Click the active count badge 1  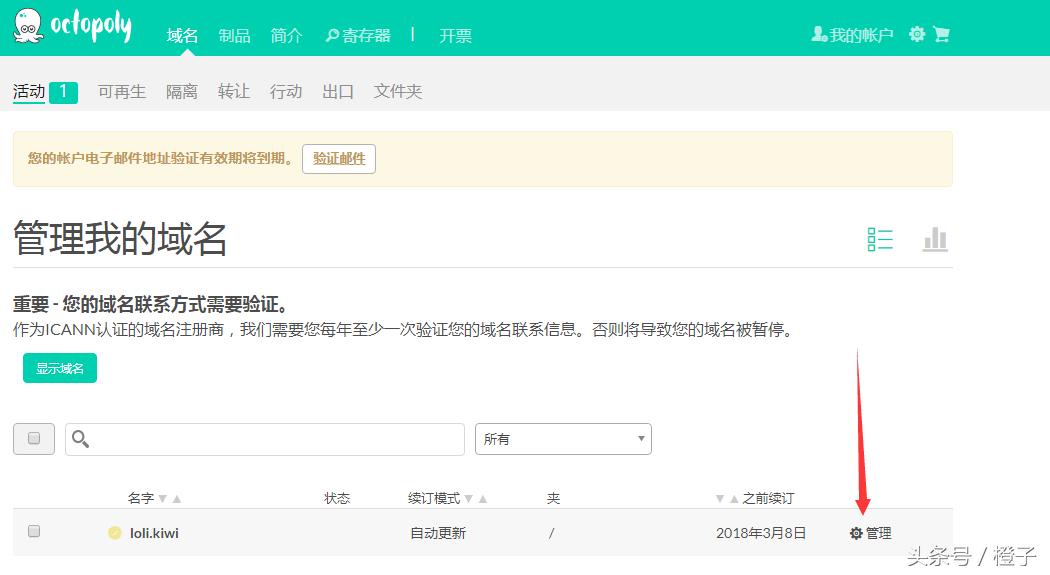pyautogui.click(x=64, y=92)
